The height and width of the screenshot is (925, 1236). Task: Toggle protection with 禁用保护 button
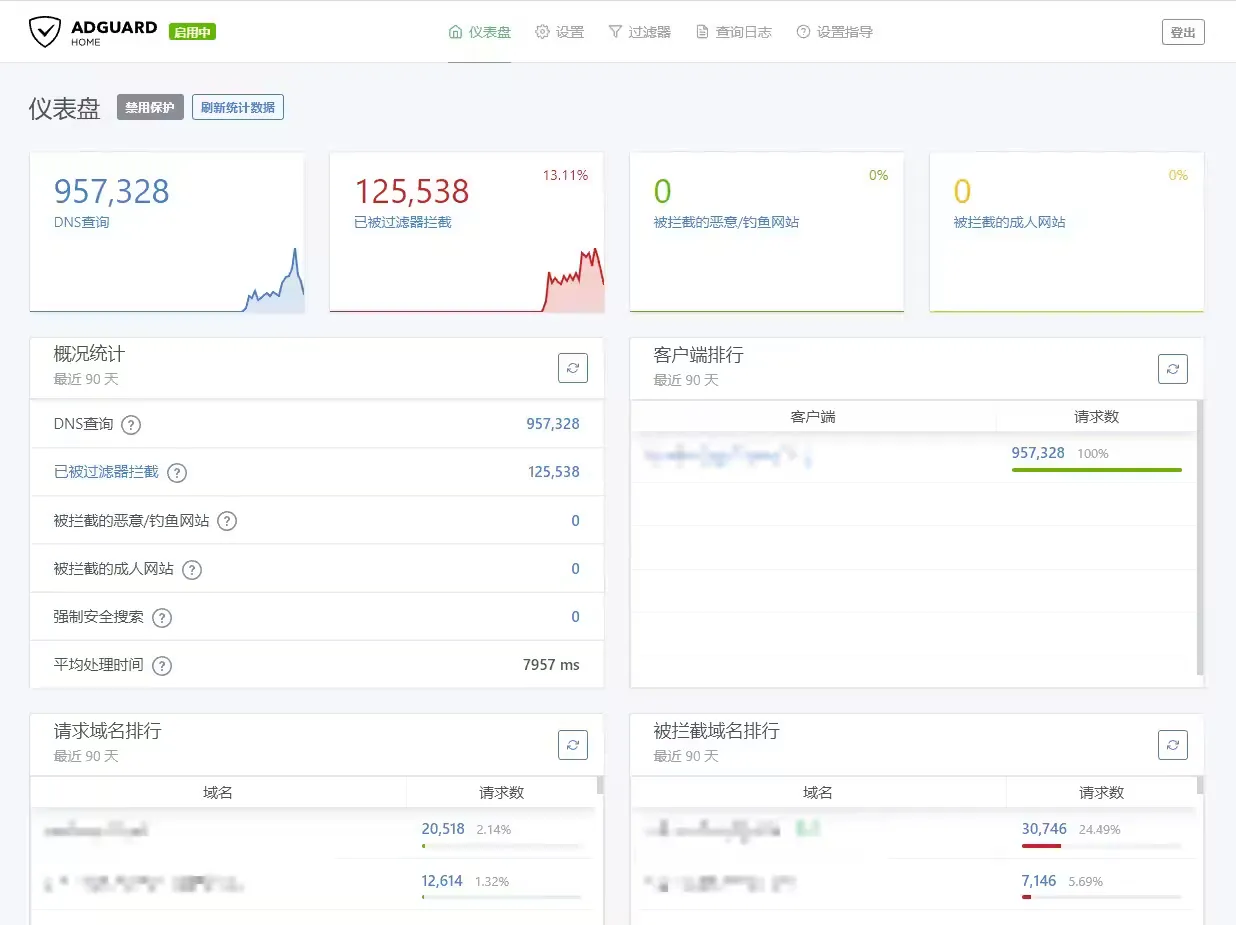point(150,108)
